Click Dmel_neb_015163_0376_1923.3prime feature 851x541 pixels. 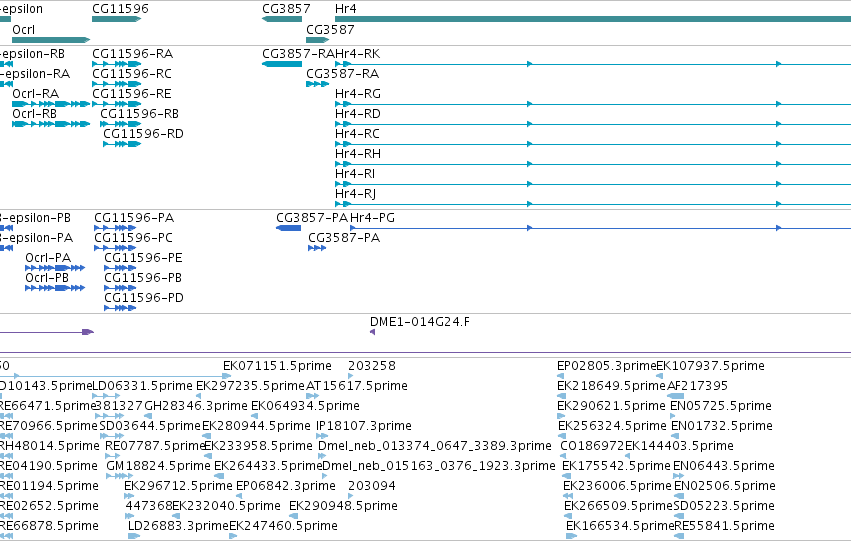(326, 476)
